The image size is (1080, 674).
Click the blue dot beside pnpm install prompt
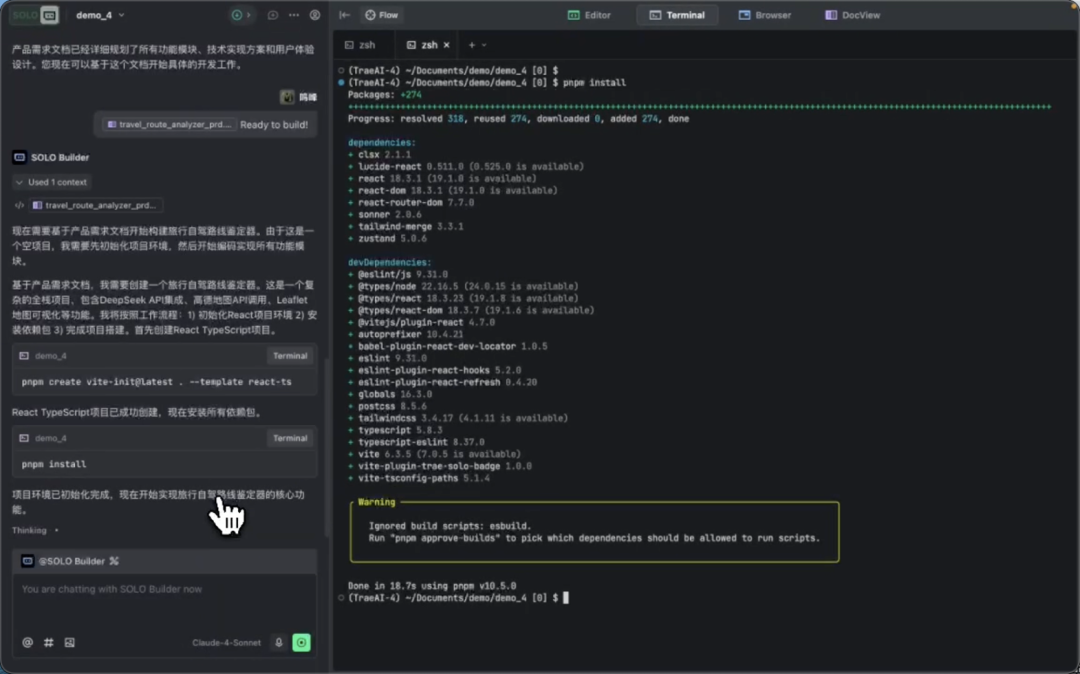[341, 83]
